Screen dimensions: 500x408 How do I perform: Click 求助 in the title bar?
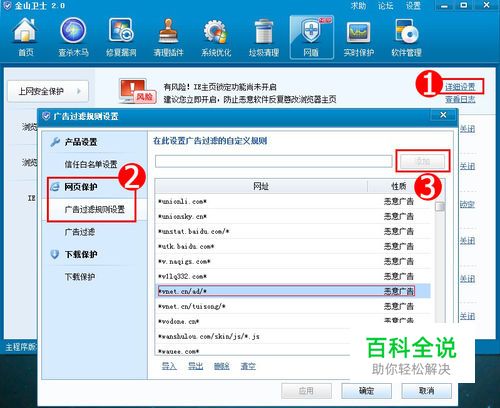[x=358, y=6]
